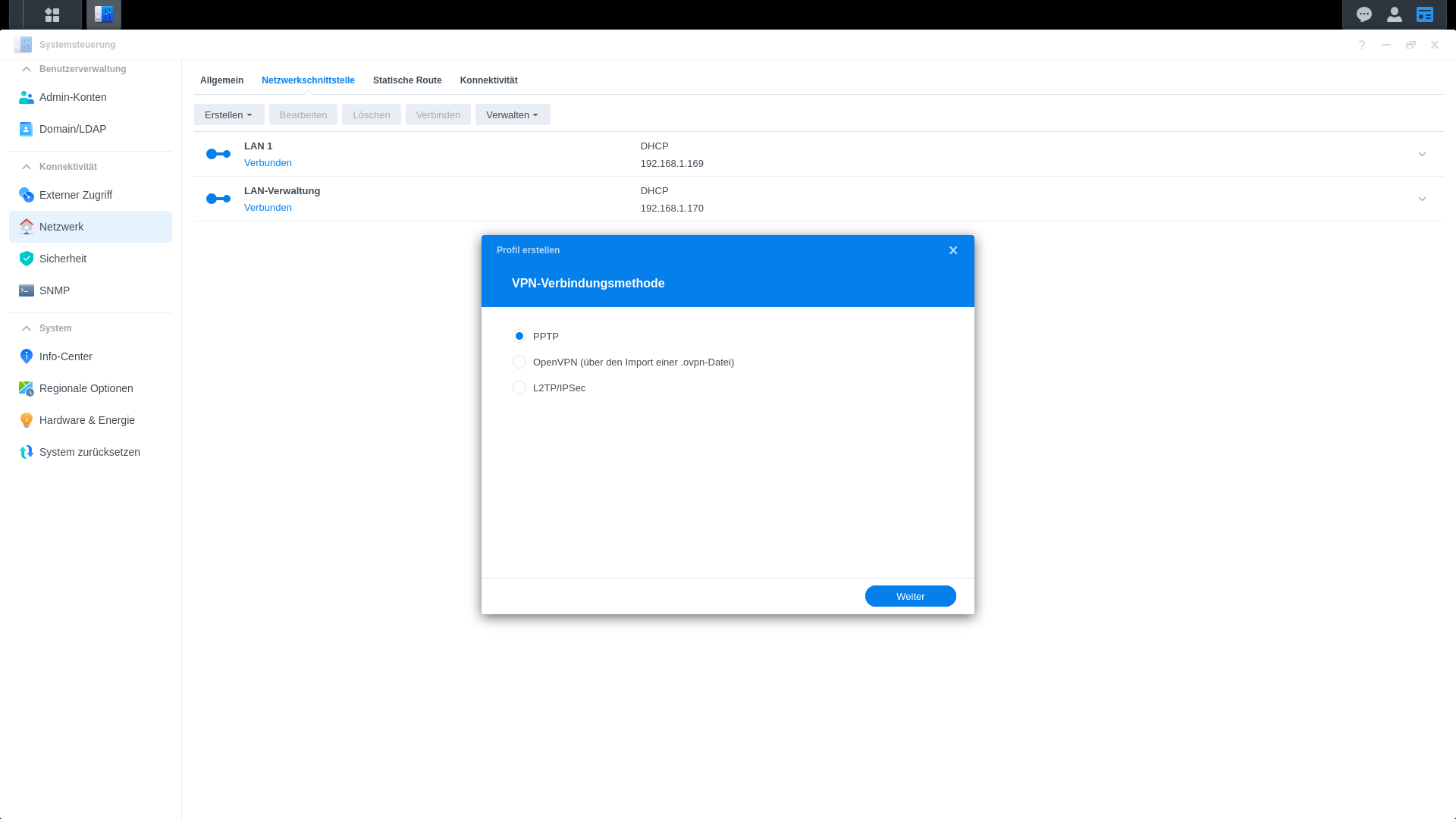This screenshot has width=1456, height=819.
Task: Open the widgets panel icon
Action: pos(1425,14)
